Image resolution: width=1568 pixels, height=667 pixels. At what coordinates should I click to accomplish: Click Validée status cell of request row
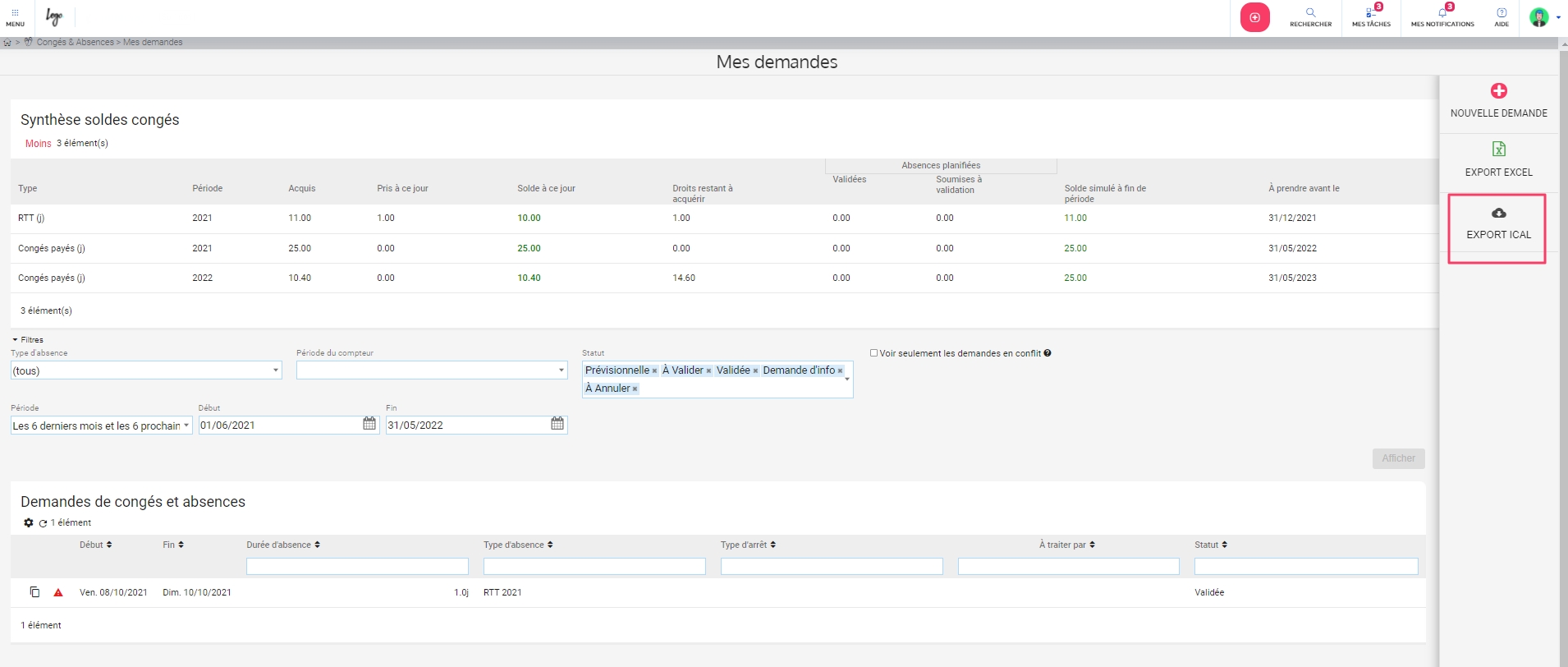click(1209, 592)
